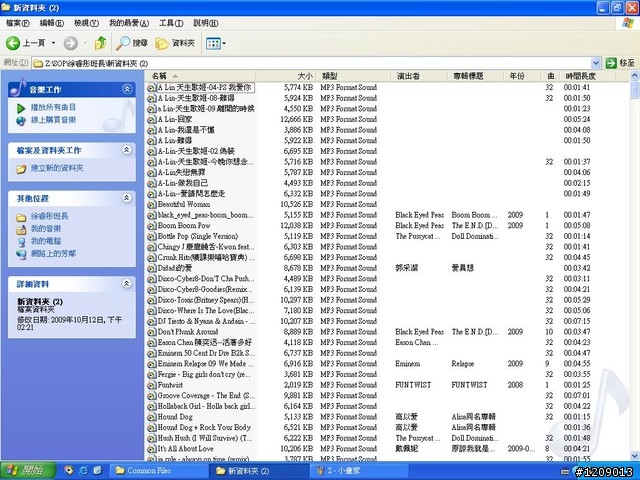Screen dimensions: 640x480
Task: Collapse the Music Tasks panel
Action: (127, 89)
